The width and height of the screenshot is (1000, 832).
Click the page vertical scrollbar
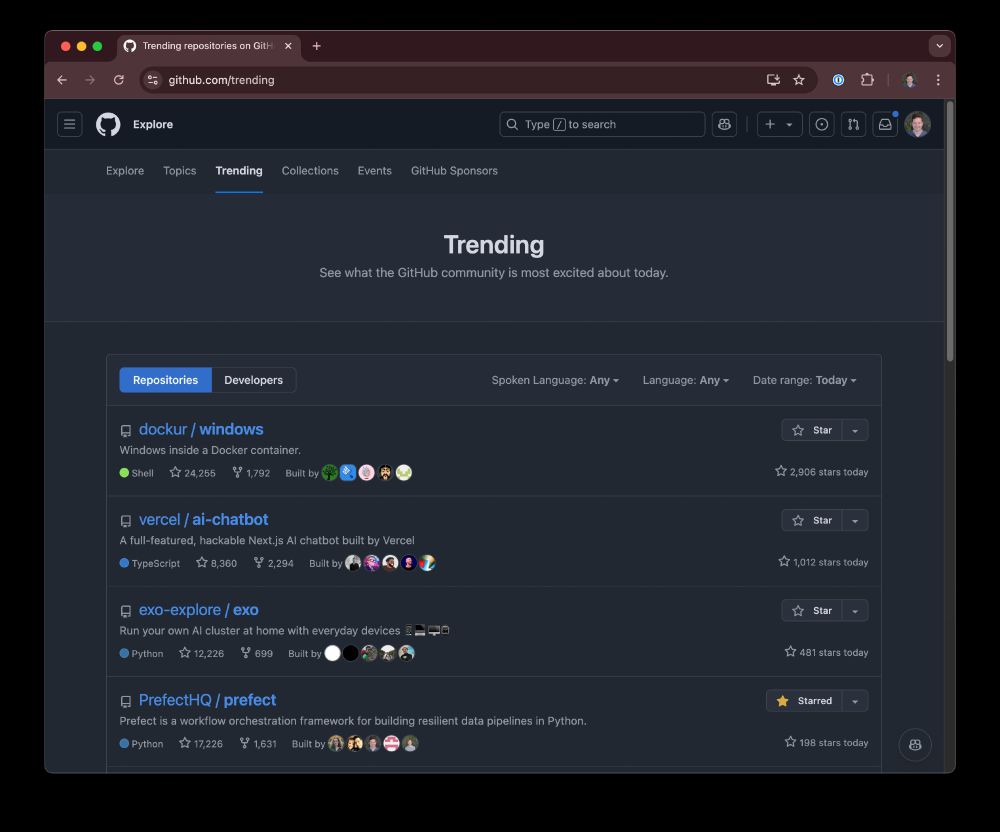click(x=950, y=232)
